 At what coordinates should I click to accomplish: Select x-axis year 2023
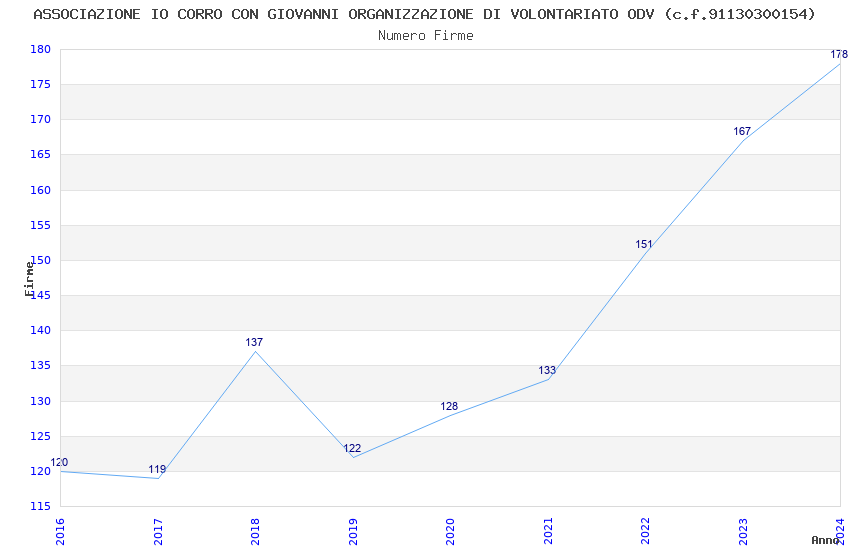point(743,532)
